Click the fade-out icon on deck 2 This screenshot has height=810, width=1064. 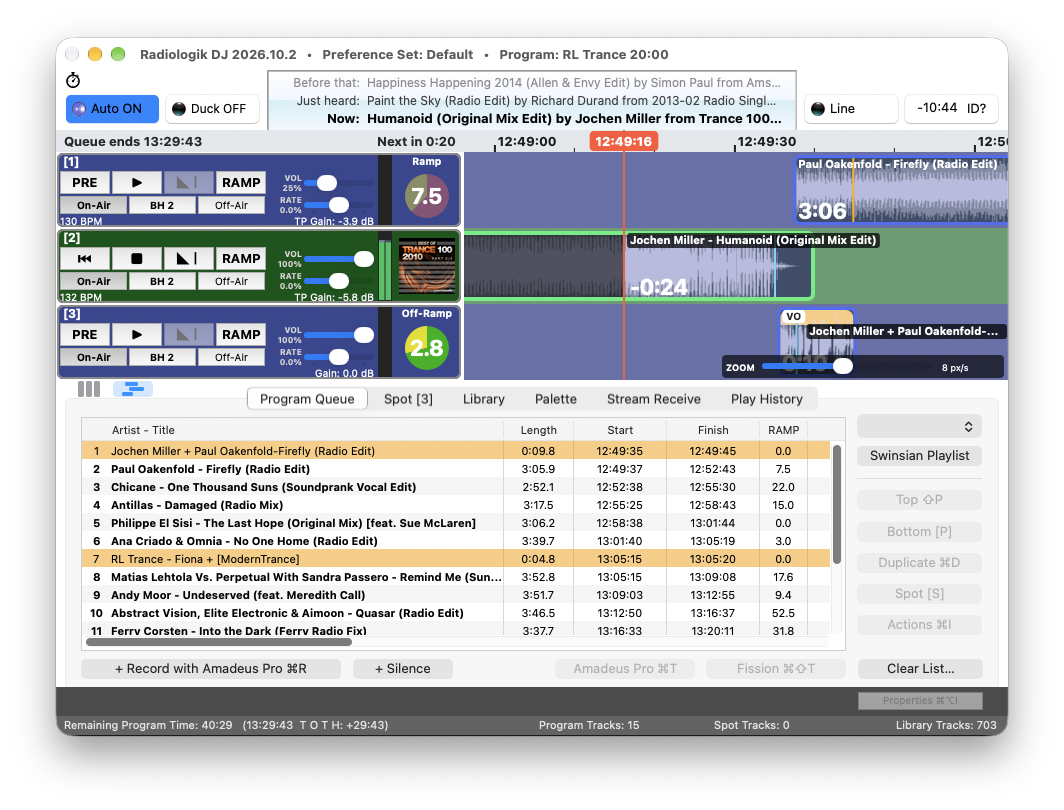pos(188,258)
